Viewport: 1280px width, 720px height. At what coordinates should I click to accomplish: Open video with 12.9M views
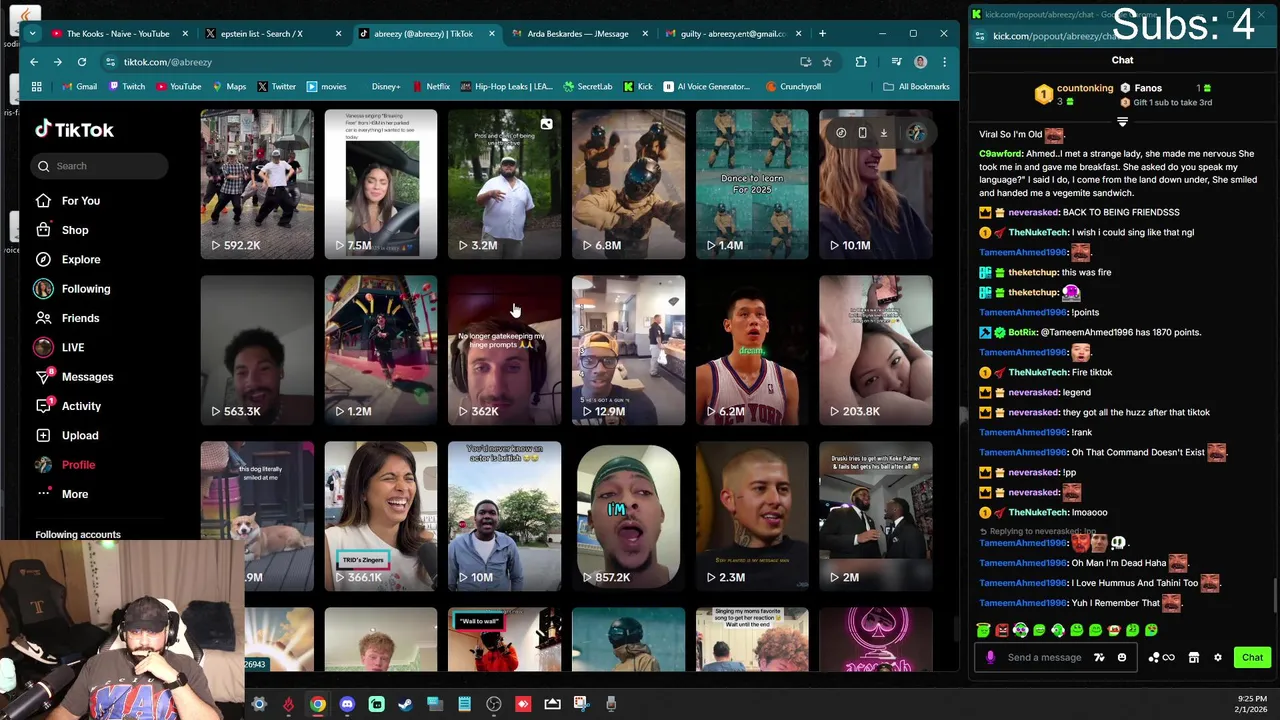(629, 350)
